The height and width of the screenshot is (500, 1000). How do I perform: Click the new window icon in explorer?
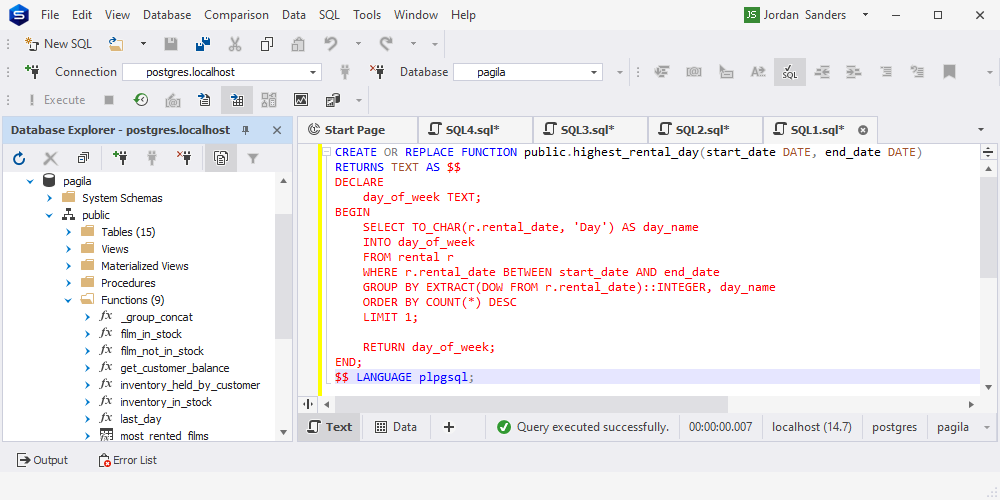83,158
